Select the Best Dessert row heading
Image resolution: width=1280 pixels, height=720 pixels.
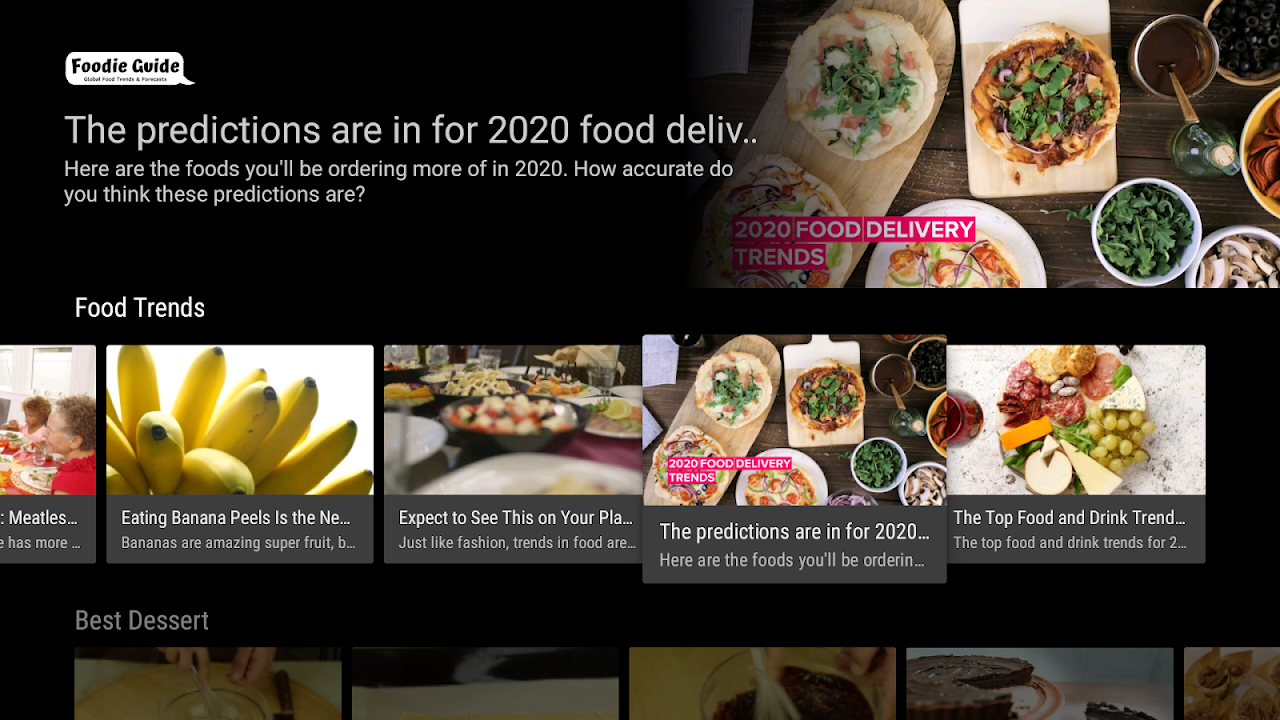coord(142,621)
